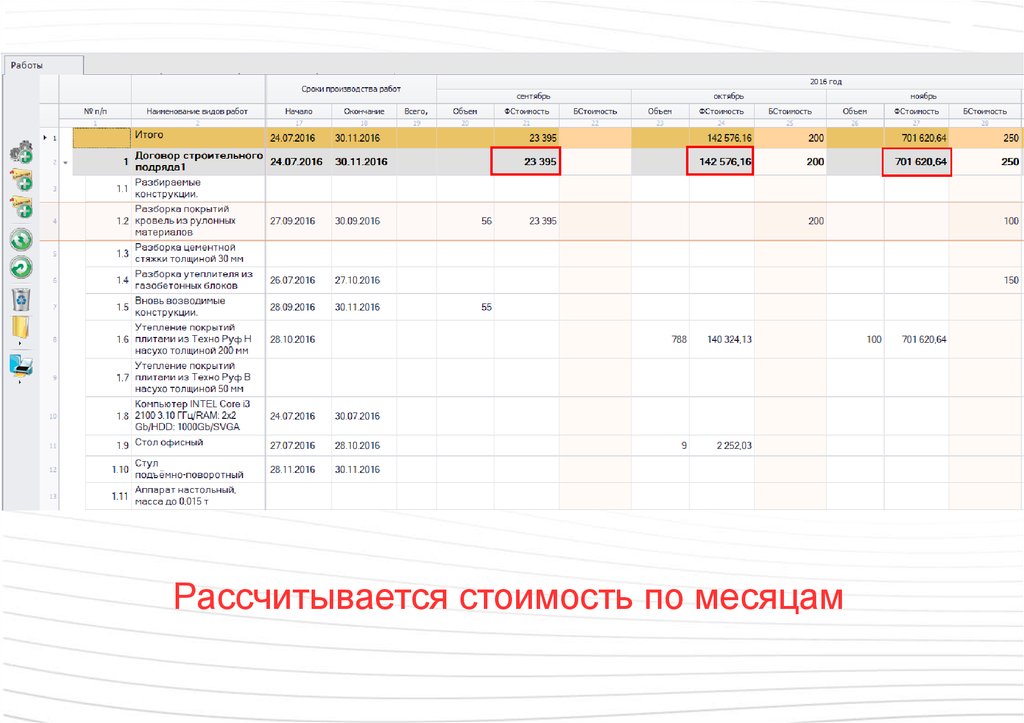Click end date 30.09.2016 in row 1.2
Image resolution: width=1024 pixels, height=723 pixels.
357,221
